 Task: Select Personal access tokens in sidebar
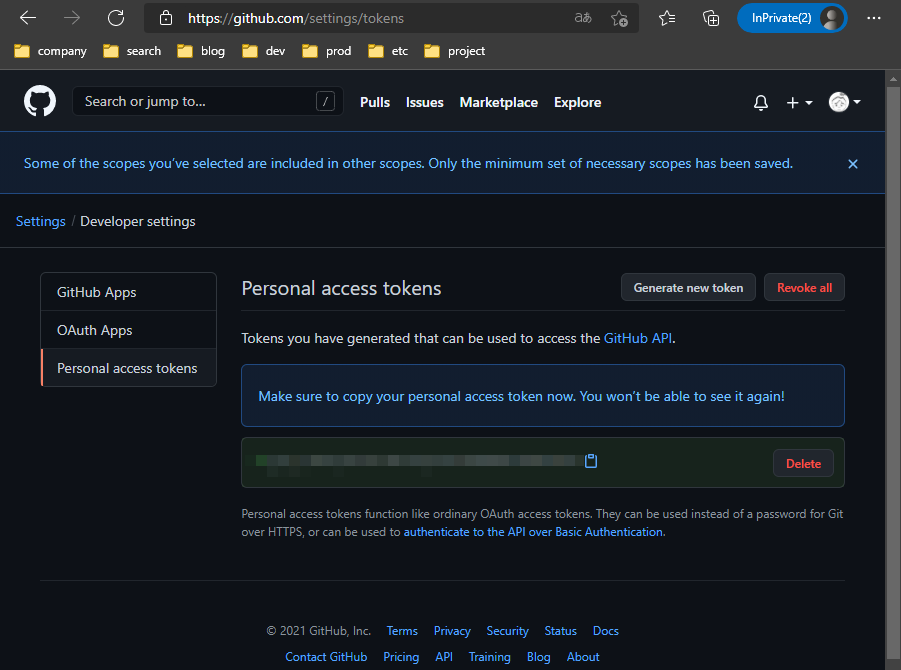click(x=129, y=368)
